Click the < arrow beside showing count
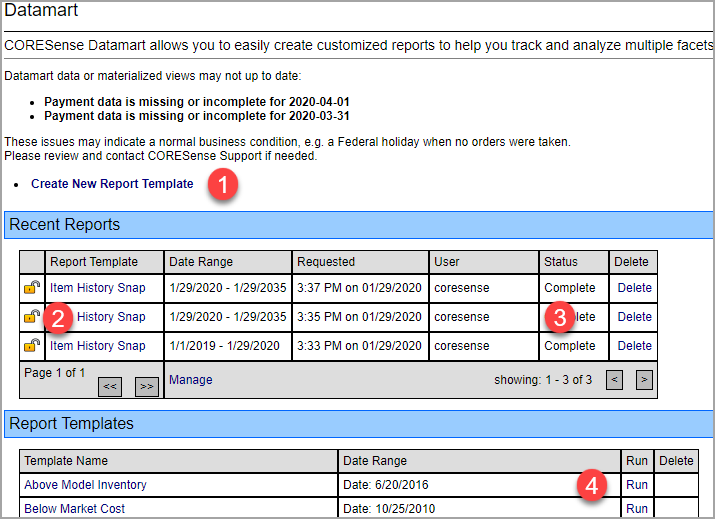Viewport: 715px width, 519px height. 615,380
